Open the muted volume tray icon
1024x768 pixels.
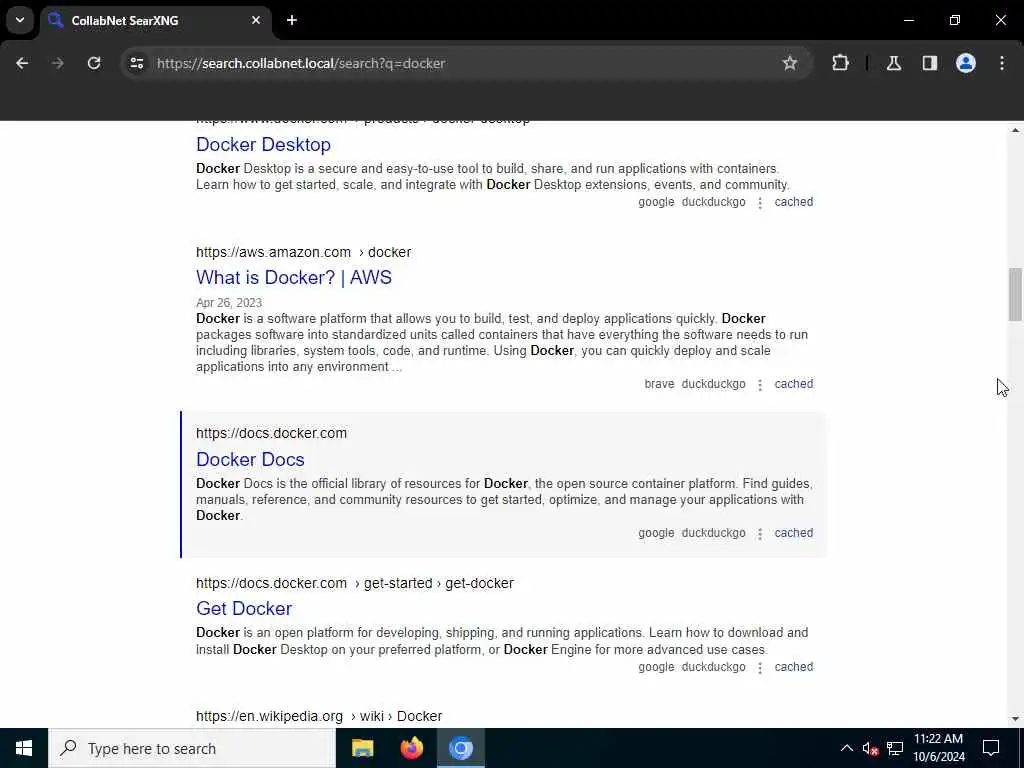[870, 748]
